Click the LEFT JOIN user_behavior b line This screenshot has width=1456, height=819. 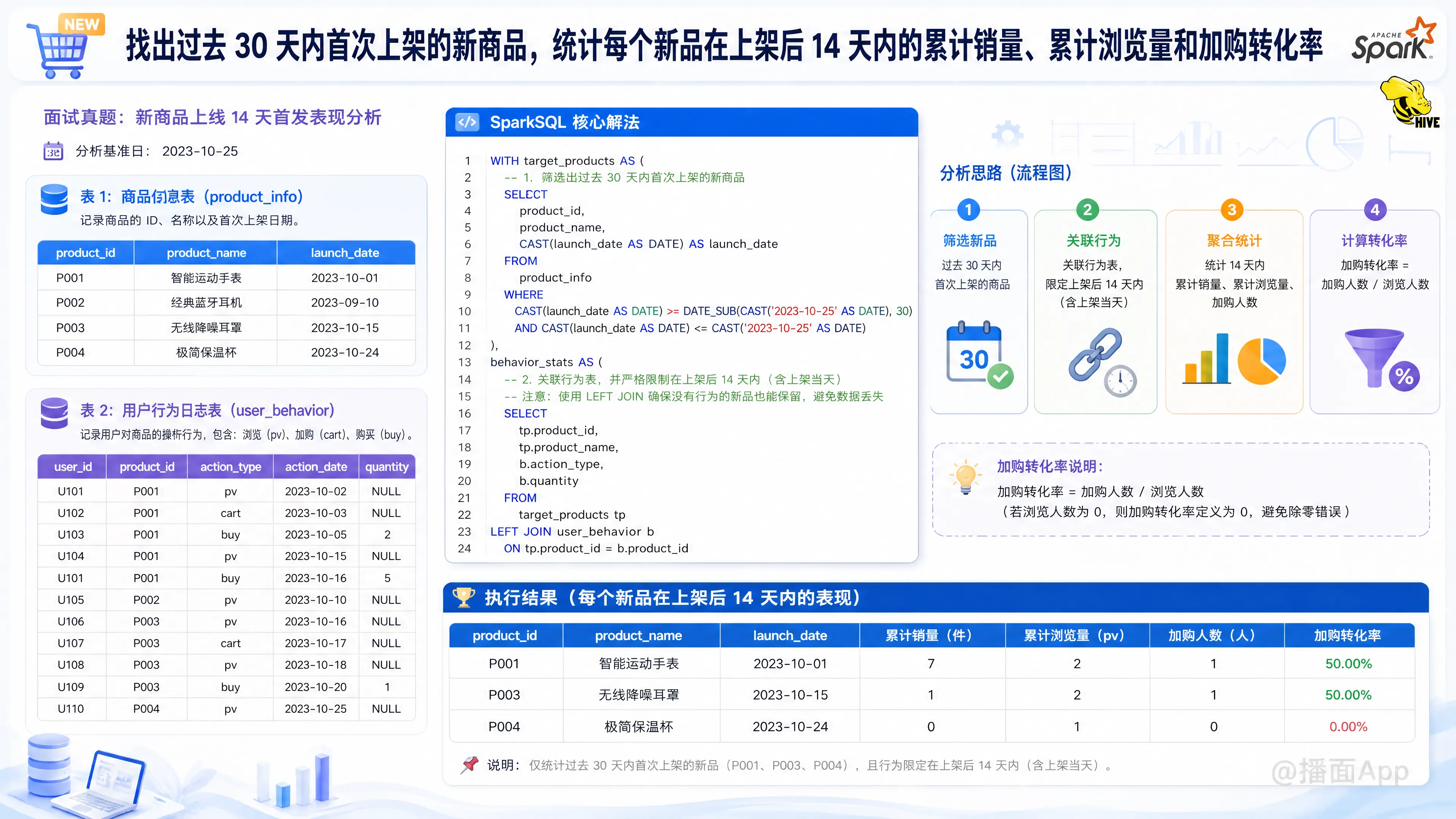572,532
